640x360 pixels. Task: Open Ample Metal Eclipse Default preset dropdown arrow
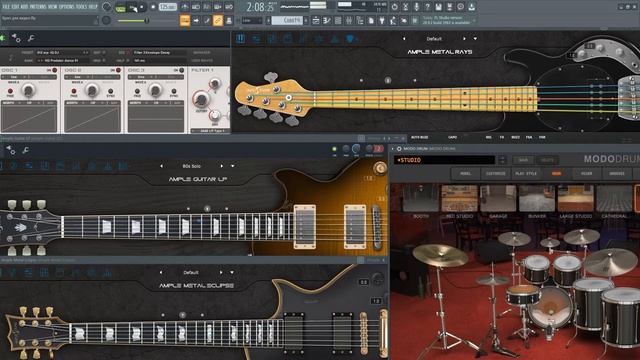[232, 272]
